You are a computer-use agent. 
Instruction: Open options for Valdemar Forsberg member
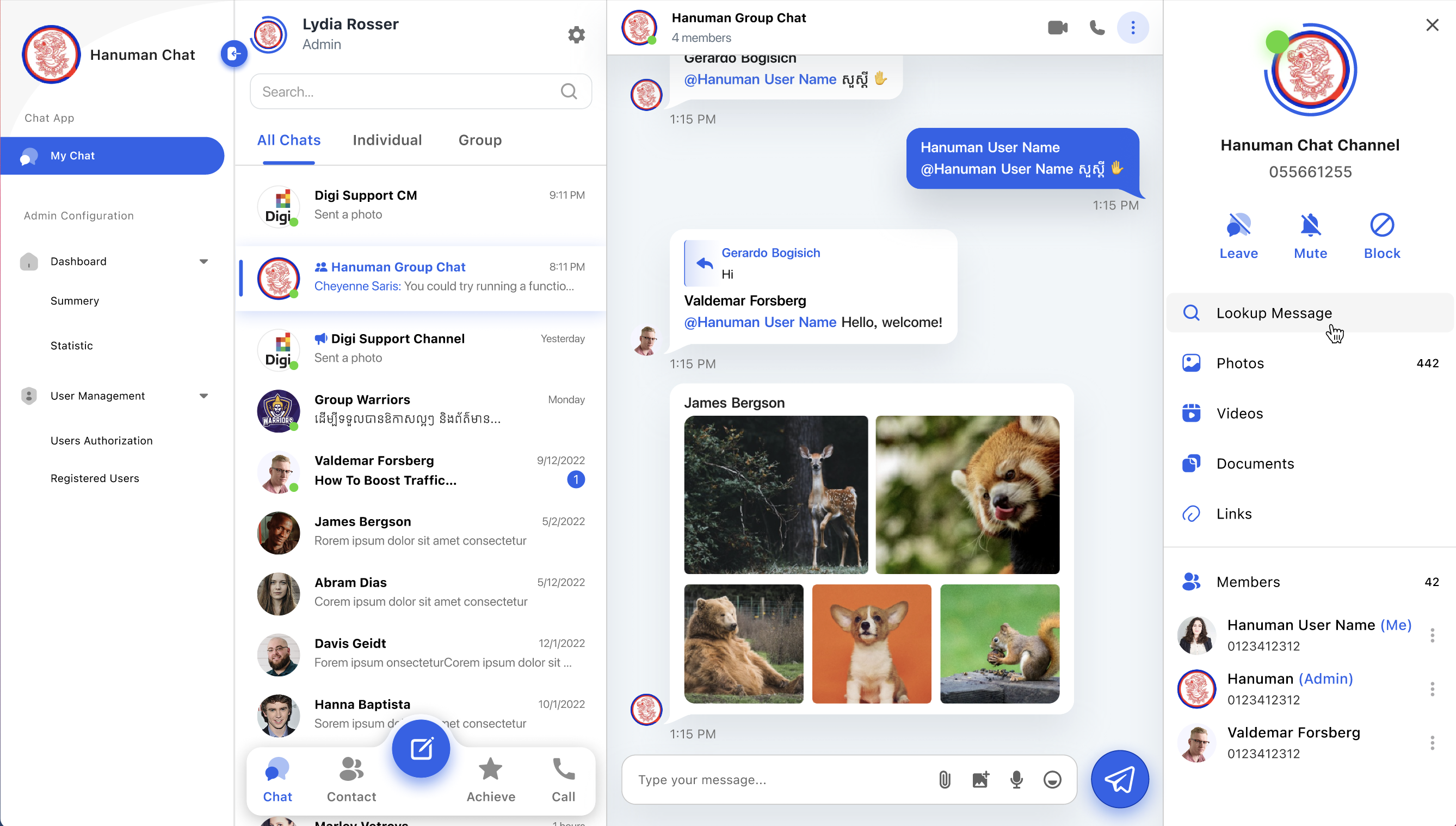pos(1432,743)
